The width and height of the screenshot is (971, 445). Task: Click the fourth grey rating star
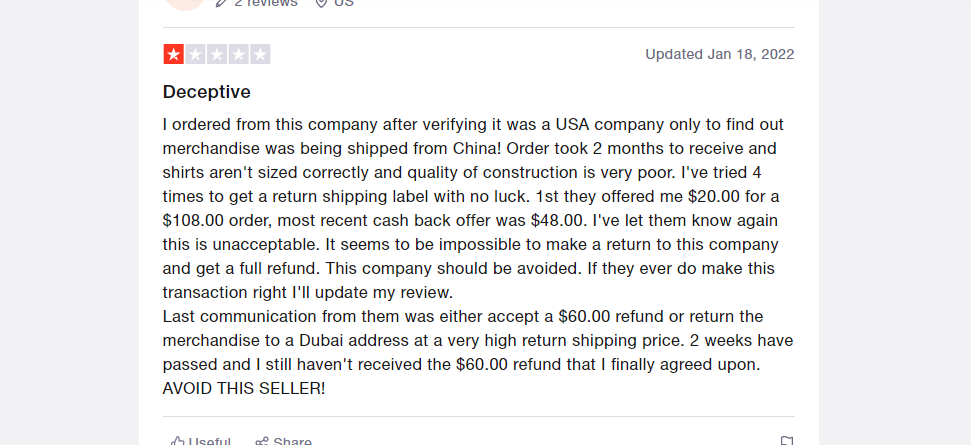click(x=238, y=54)
